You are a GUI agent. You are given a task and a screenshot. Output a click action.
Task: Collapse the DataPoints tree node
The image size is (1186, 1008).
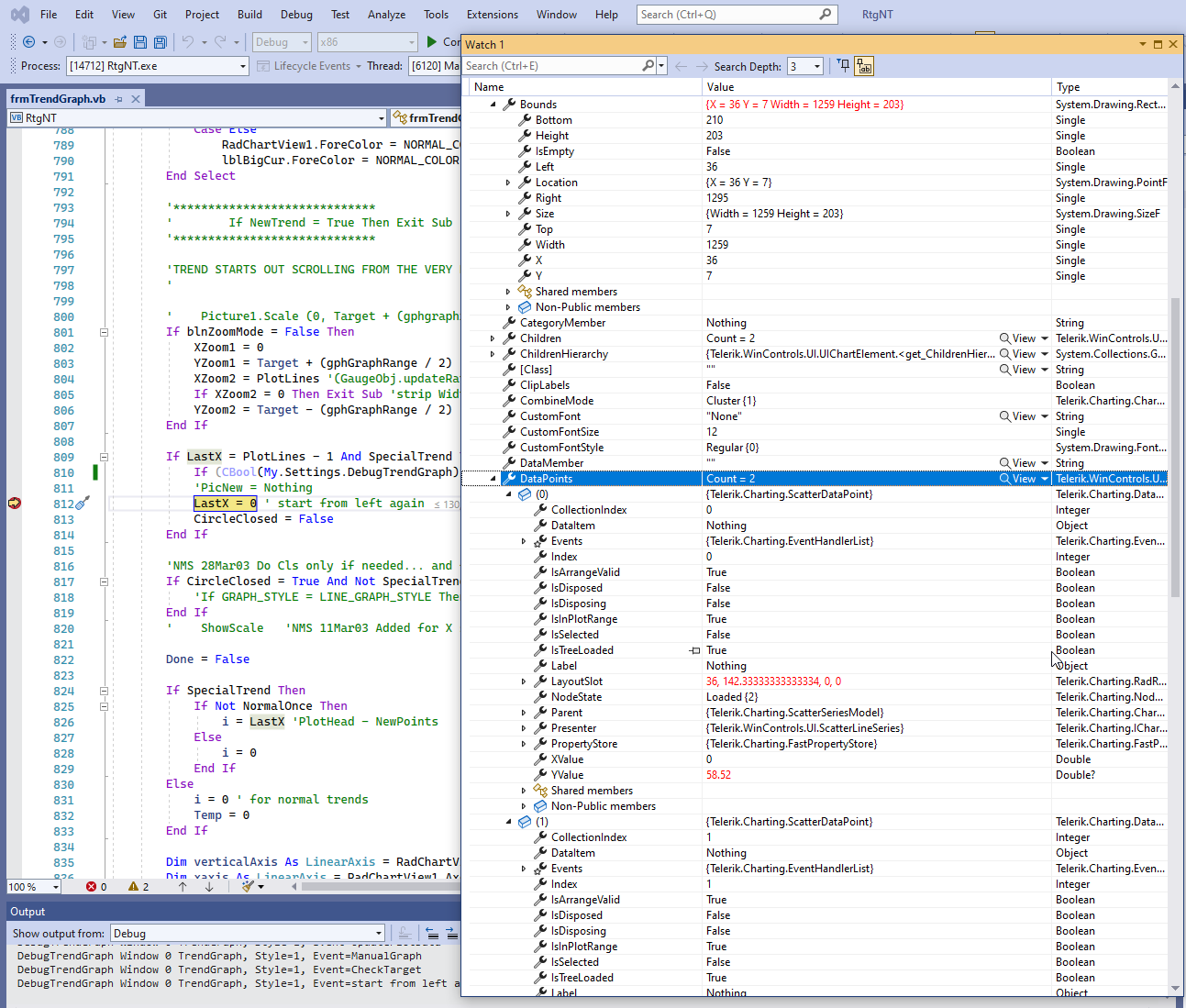[493, 479]
